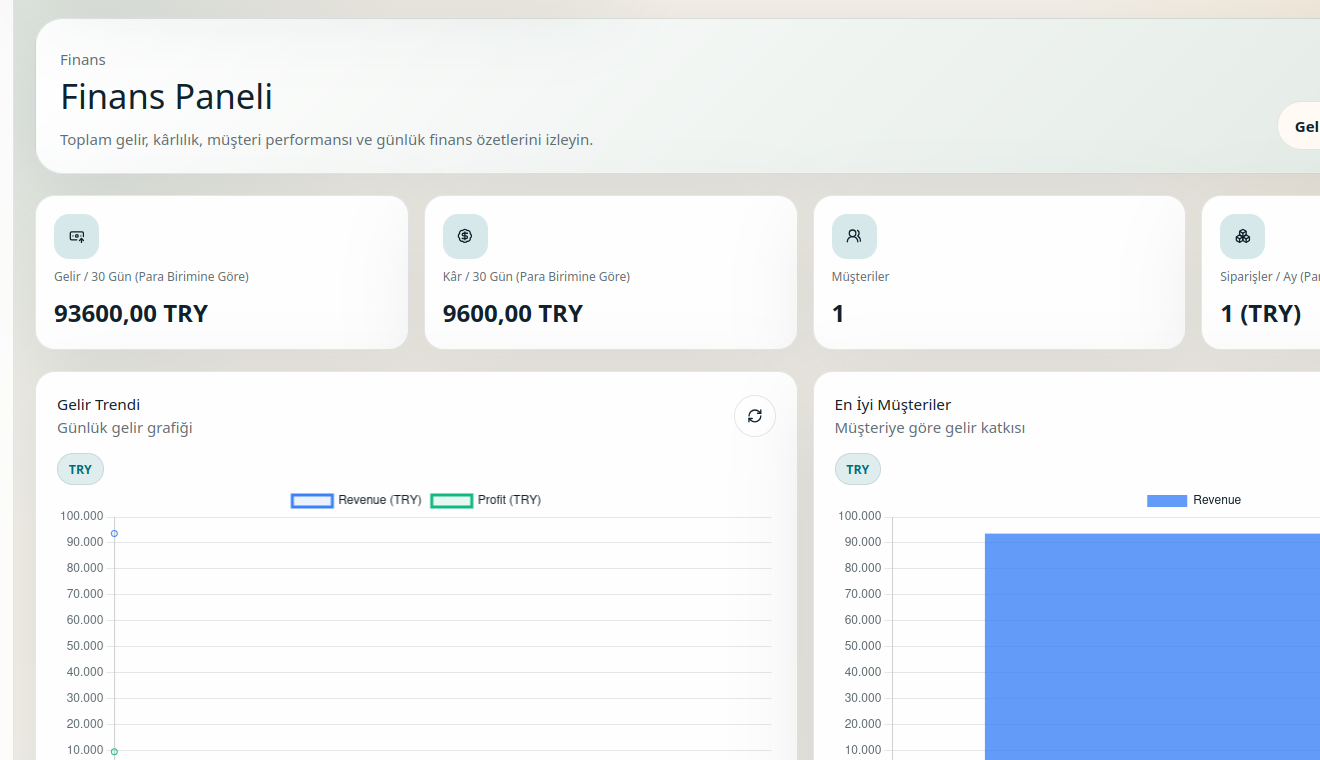The image size is (1320, 760).
Task: Select TRY chip in En İyi Müşteriler
Action: click(858, 469)
